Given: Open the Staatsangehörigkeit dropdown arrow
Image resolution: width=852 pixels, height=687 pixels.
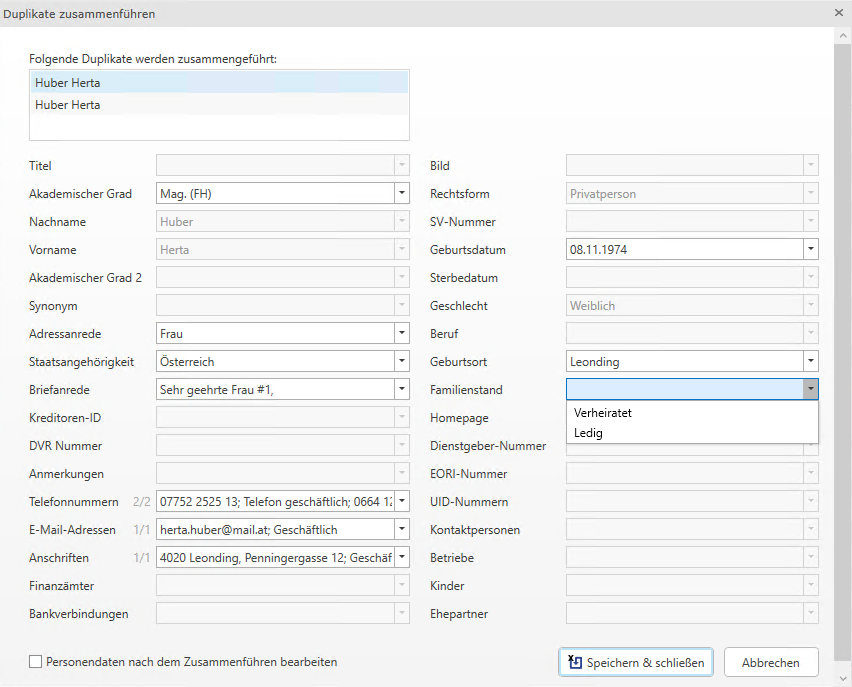Looking at the screenshot, I should 401,362.
